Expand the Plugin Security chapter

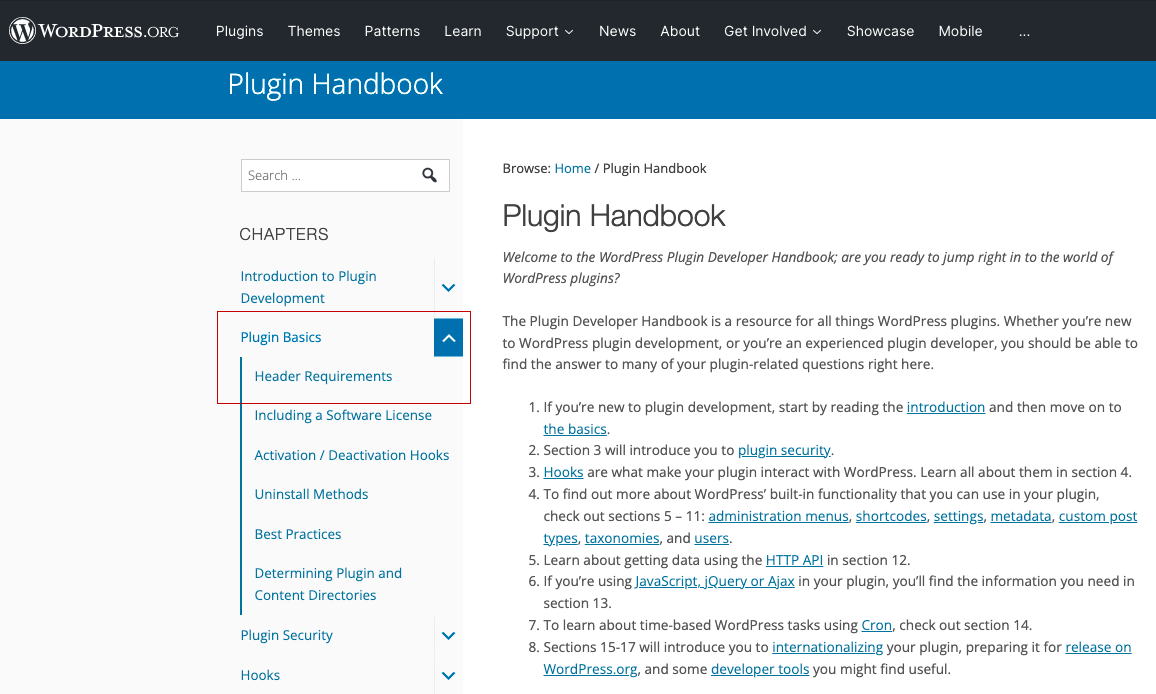(x=448, y=635)
